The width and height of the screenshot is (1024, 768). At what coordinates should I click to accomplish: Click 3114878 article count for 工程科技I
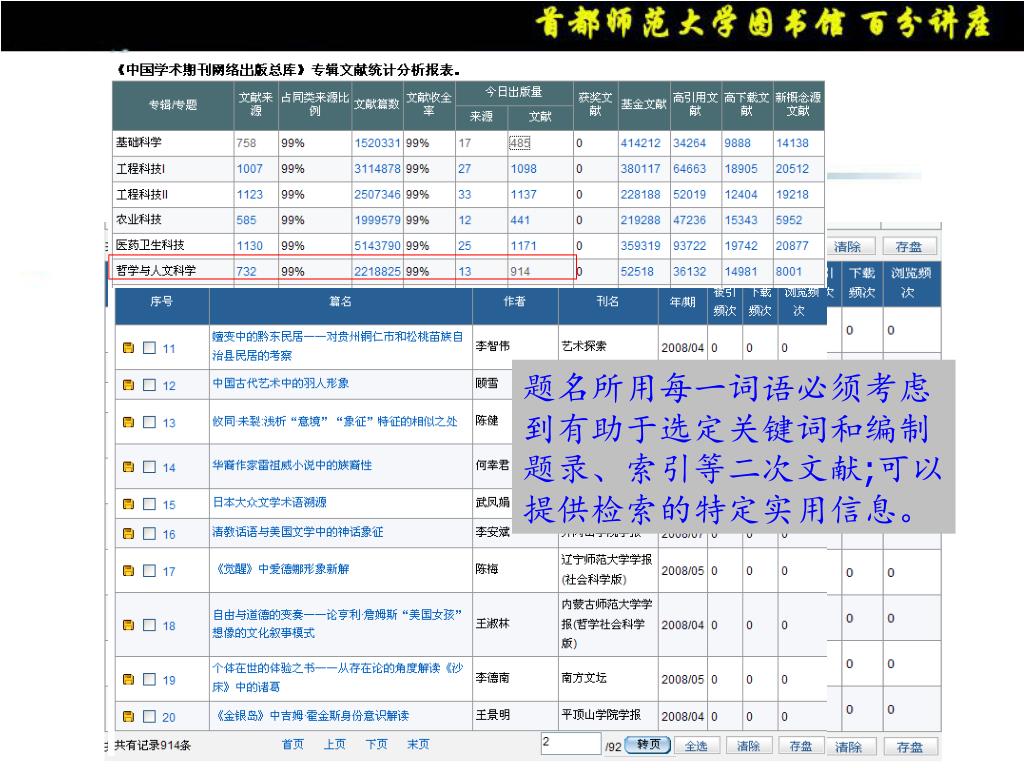[x=377, y=168]
